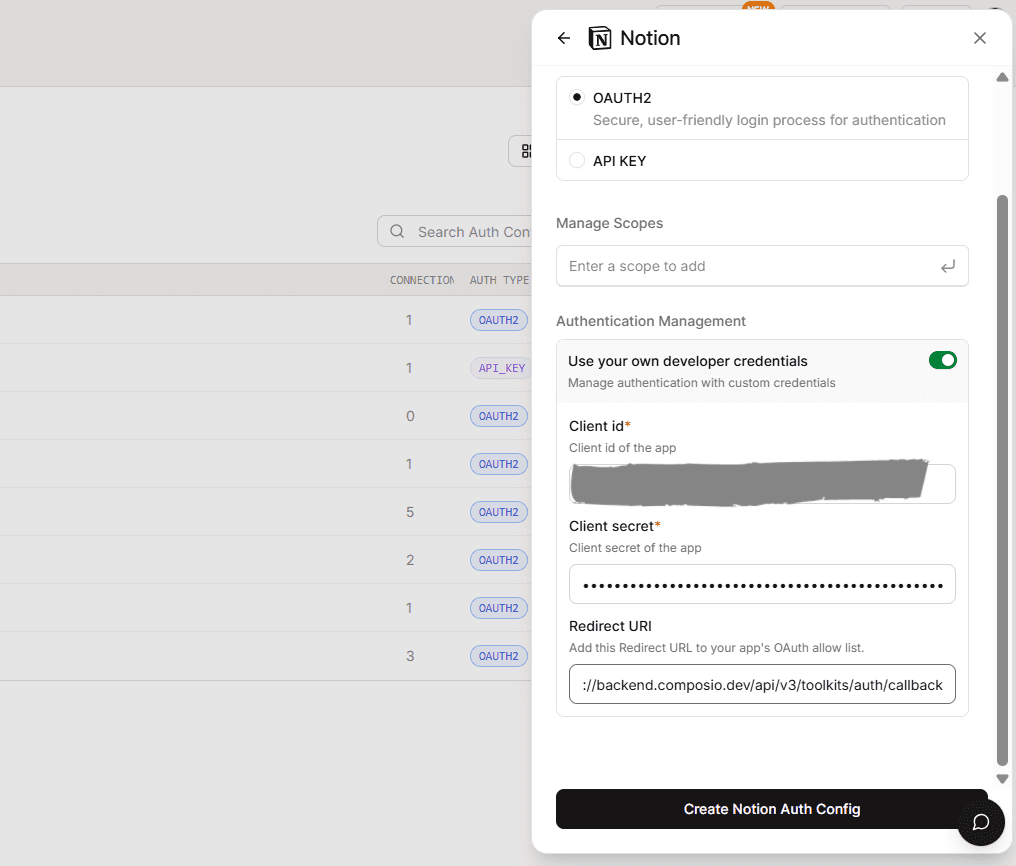Close the Notion auth config panel
This screenshot has width=1016, height=866.
click(x=980, y=38)
